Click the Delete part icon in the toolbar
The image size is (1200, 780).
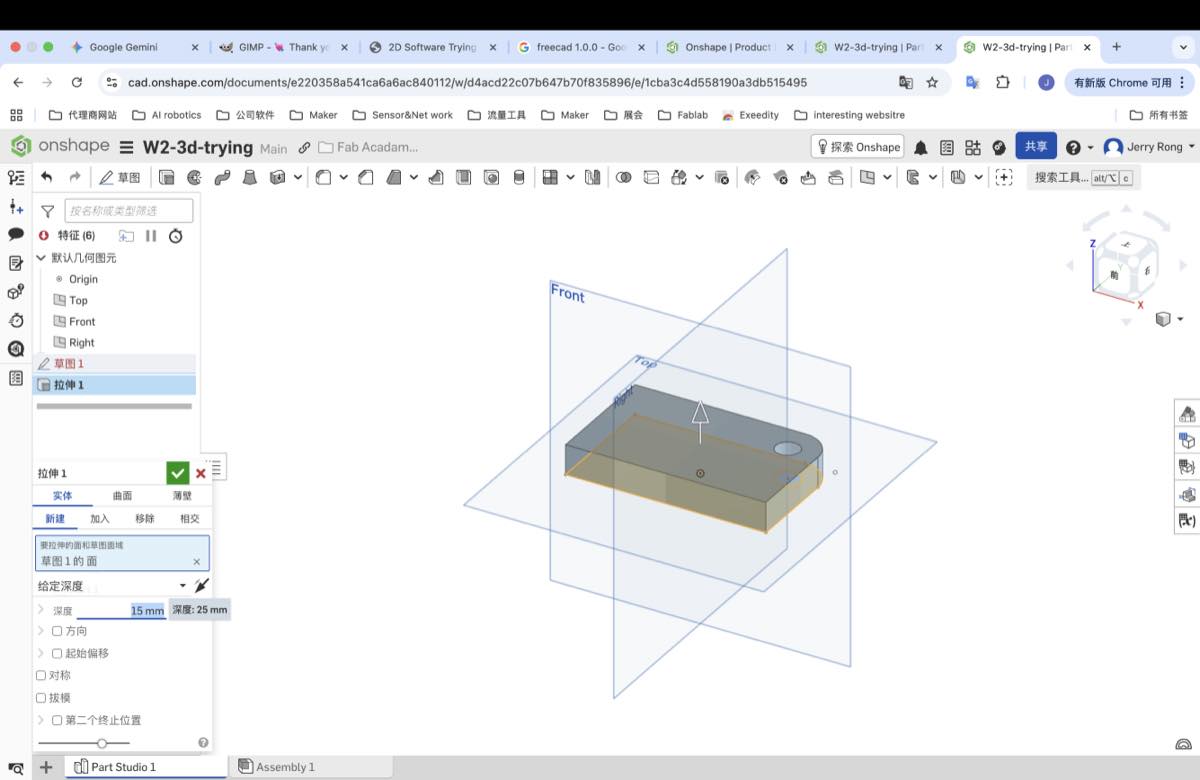click(722, 177)
